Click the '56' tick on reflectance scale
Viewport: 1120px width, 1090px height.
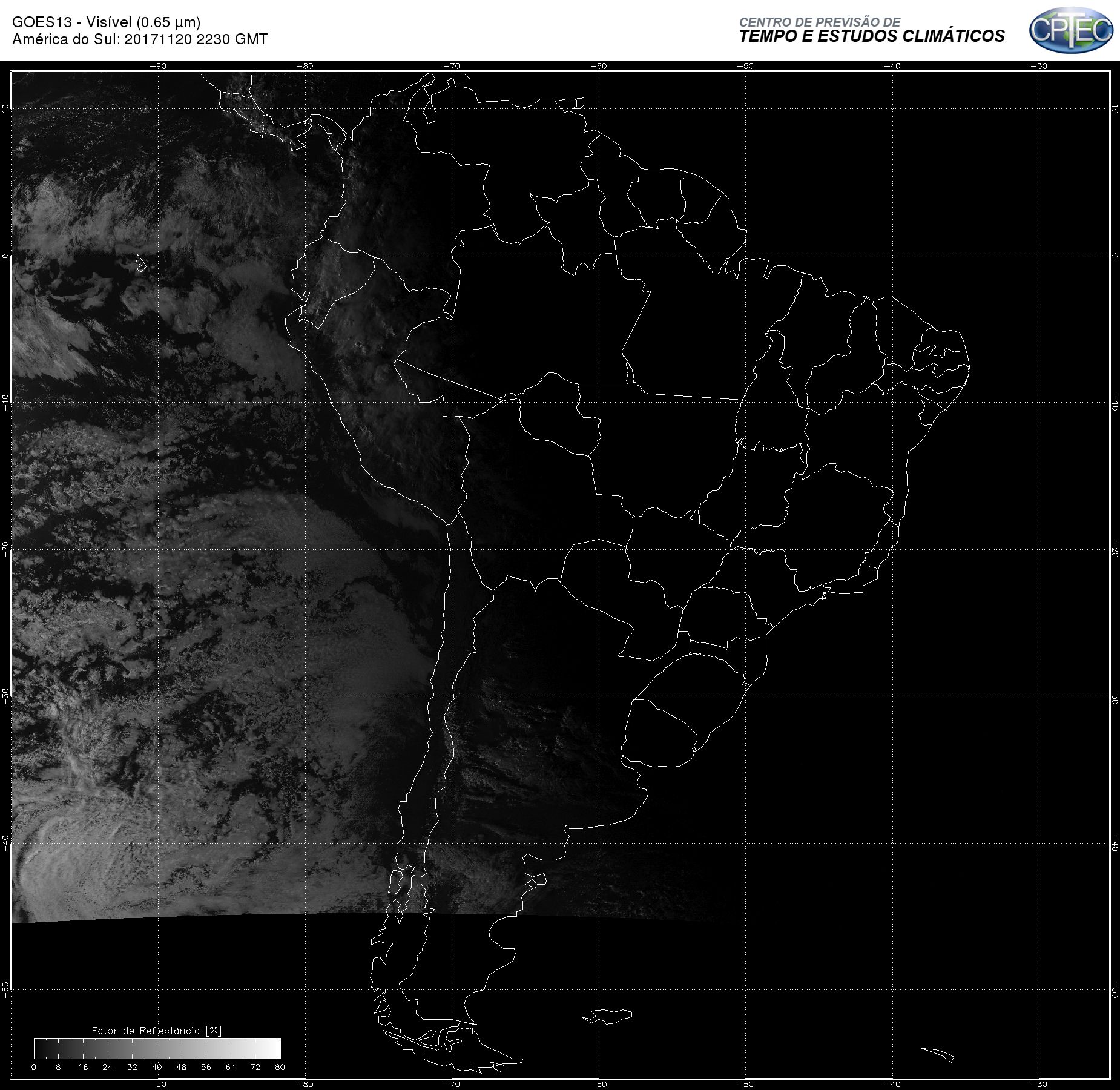click(x=206, y=1067)
